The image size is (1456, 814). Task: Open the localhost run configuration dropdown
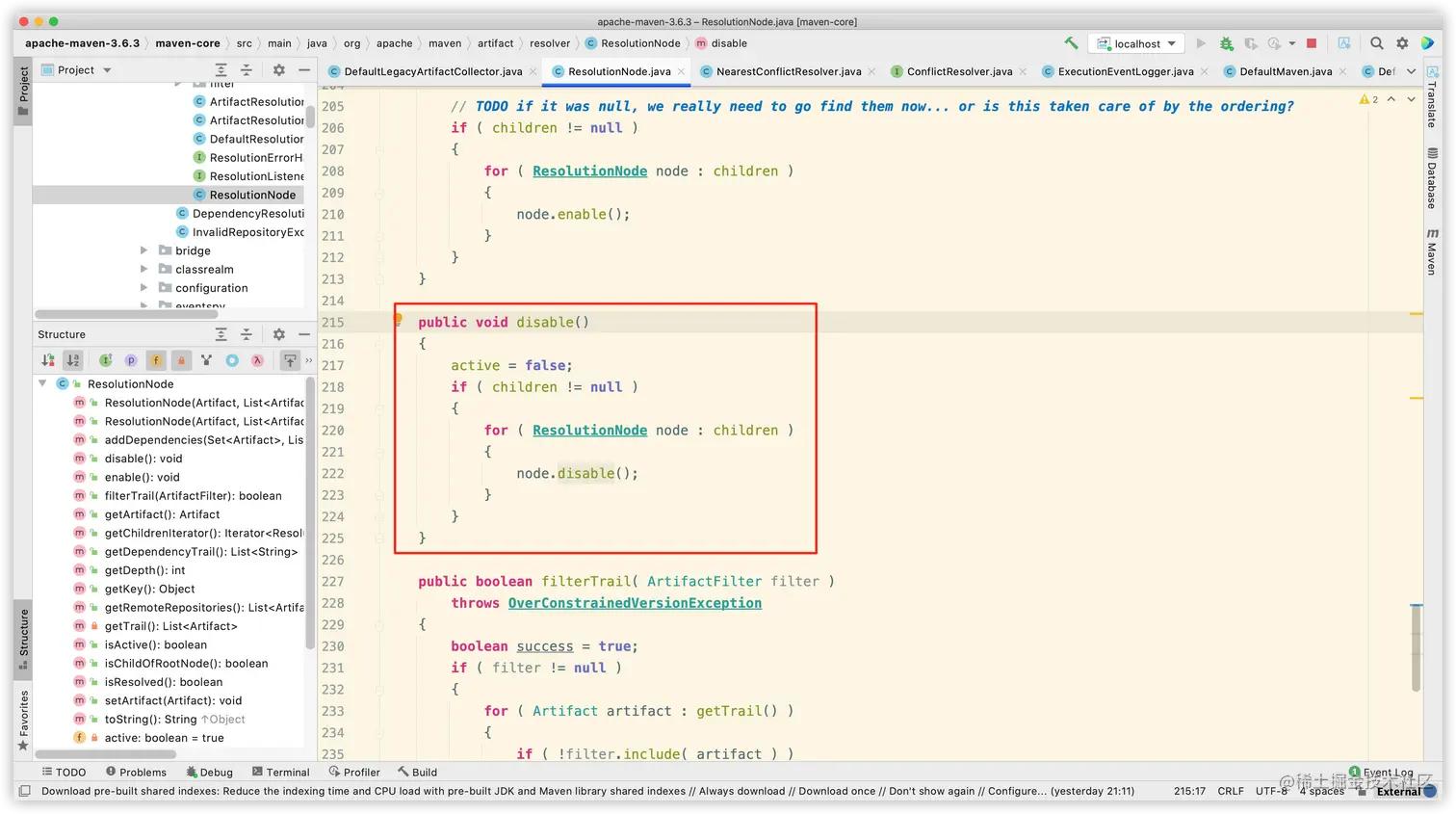pos(1136,43)
